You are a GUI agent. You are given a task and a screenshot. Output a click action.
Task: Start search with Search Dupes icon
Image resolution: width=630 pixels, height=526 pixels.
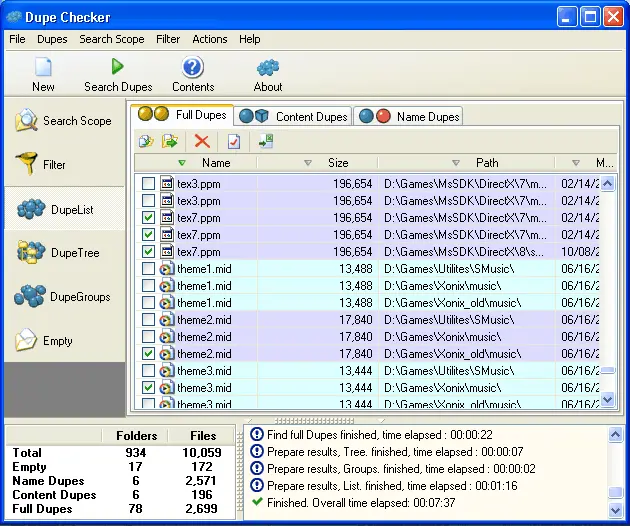coord(118,68)
